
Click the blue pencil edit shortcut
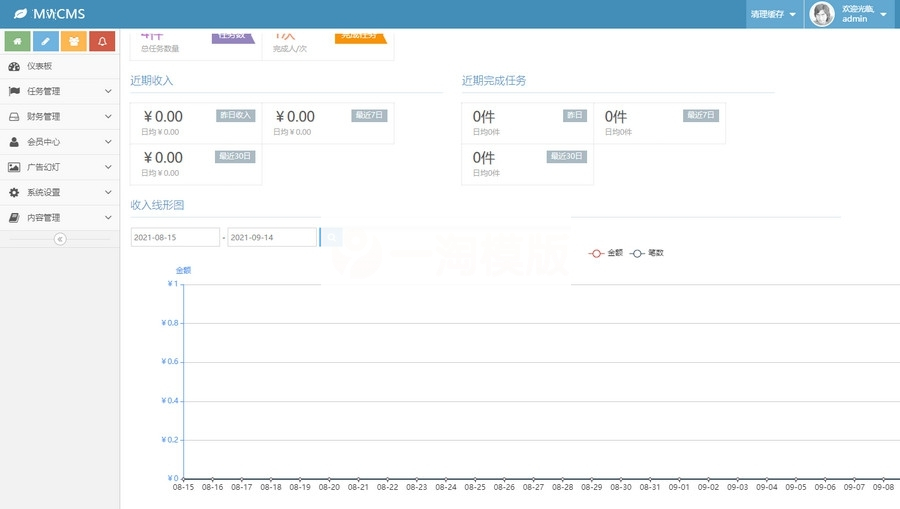point(45,41)
